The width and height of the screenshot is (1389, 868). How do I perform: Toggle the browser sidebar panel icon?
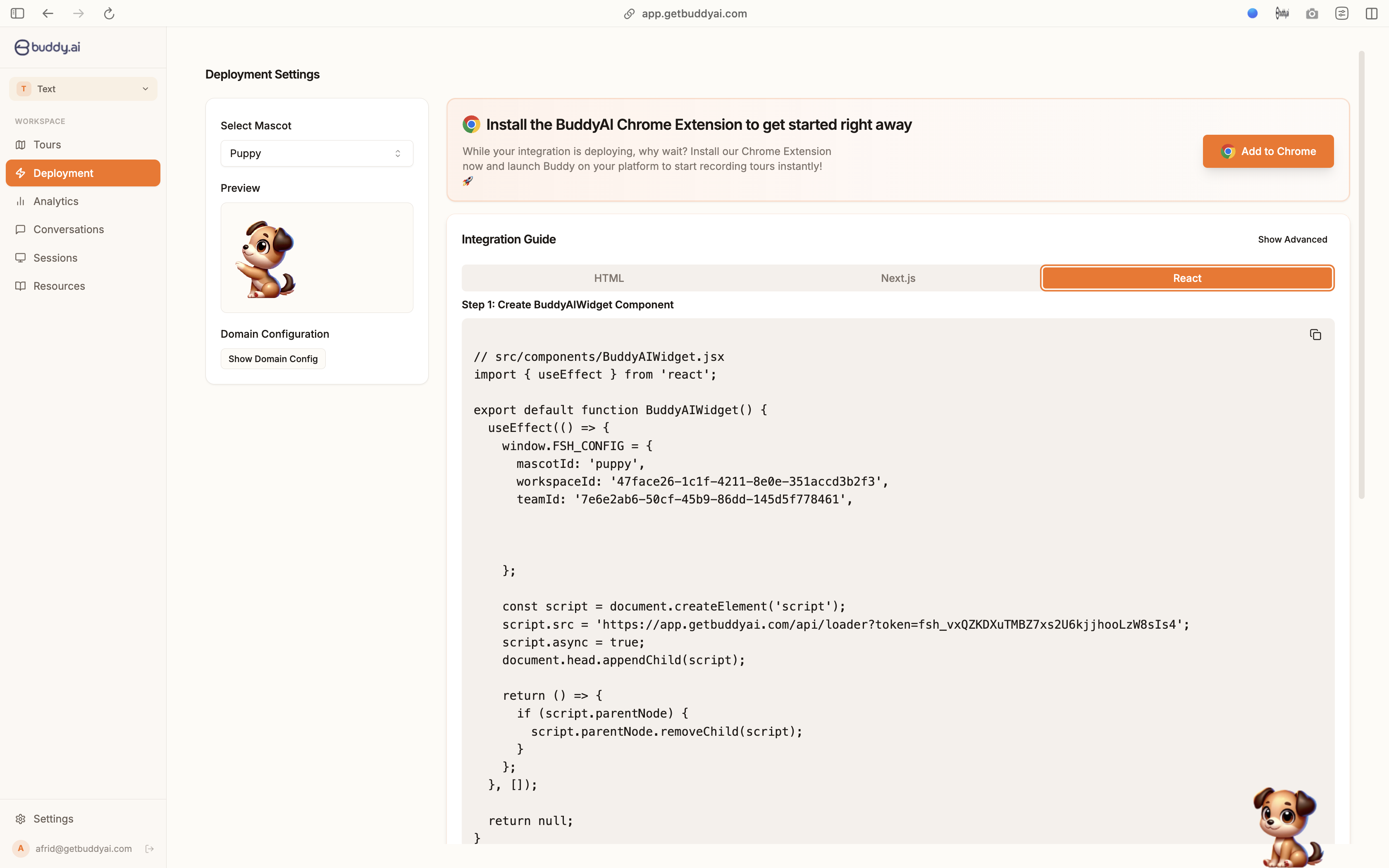(x=17, y=13)
